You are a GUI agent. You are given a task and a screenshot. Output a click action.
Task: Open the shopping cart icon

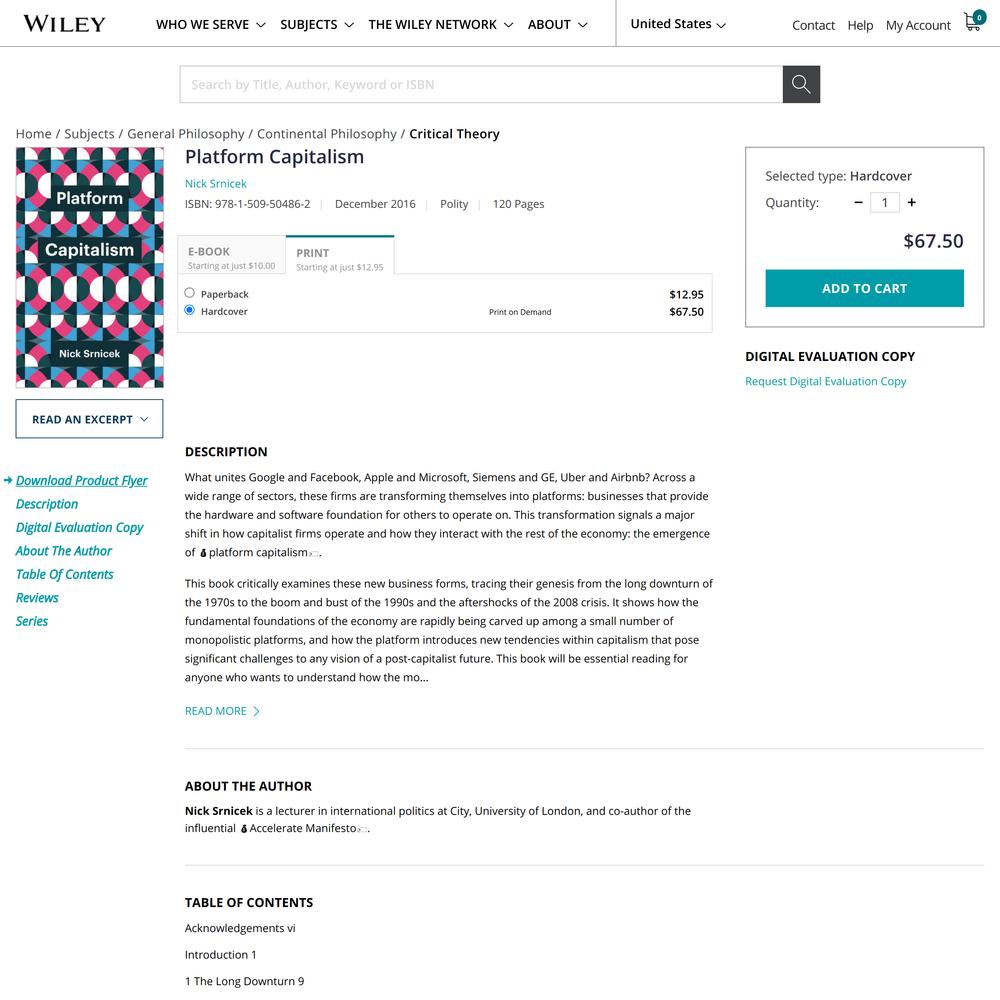(974, 21)
